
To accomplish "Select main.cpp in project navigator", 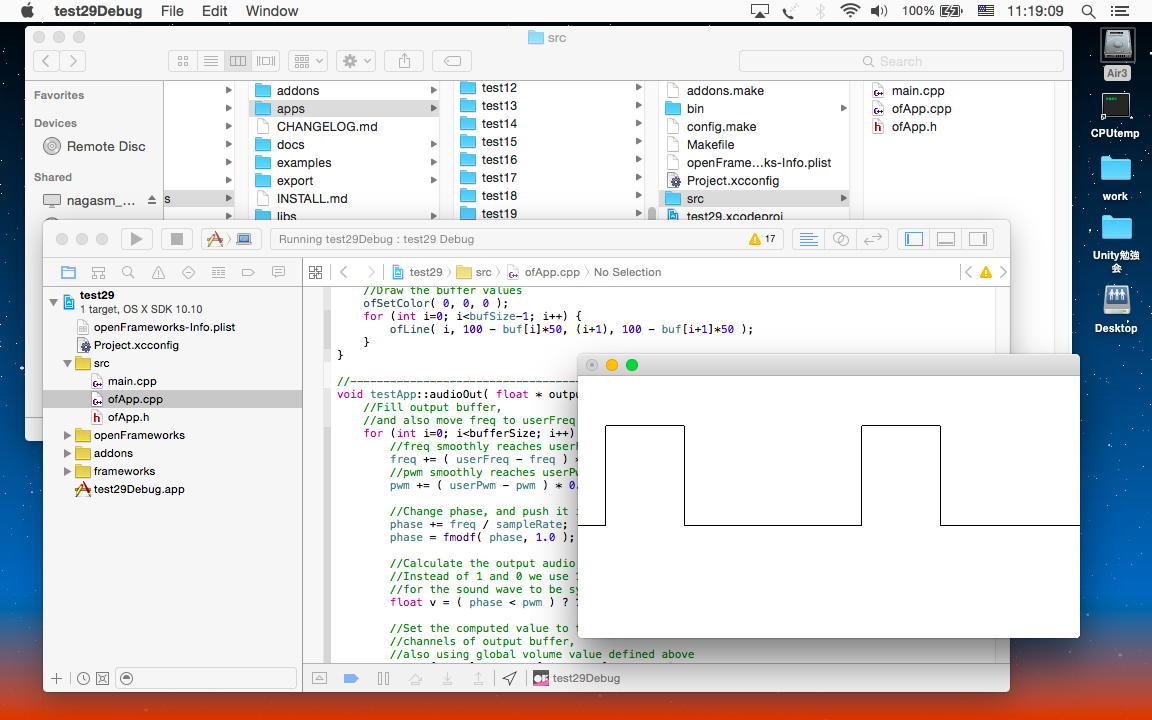I will click(x=132, y=381).
